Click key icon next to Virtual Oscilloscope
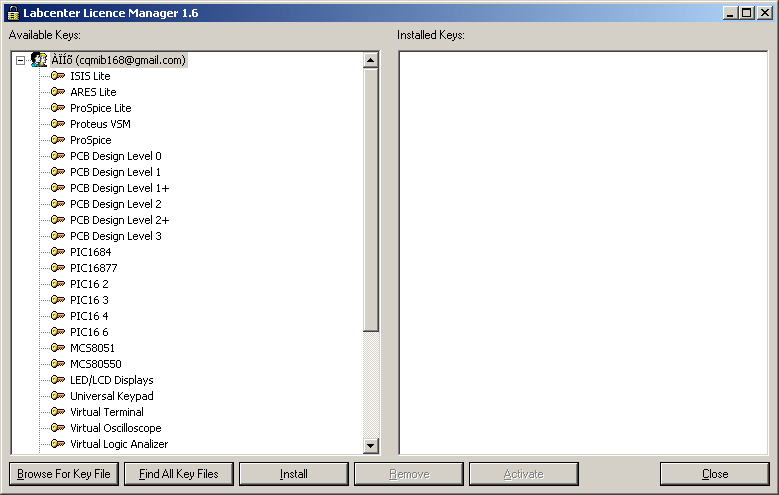Image resolution: width=779 pixels, height=495 pixels. 58,427
